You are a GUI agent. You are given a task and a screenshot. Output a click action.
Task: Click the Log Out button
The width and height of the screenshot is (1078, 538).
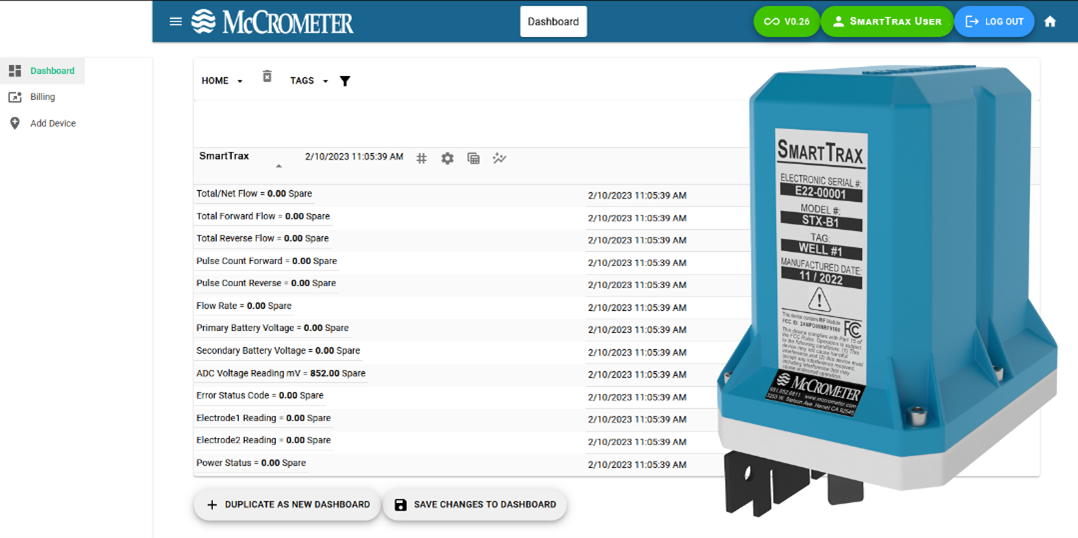[994, 21]
